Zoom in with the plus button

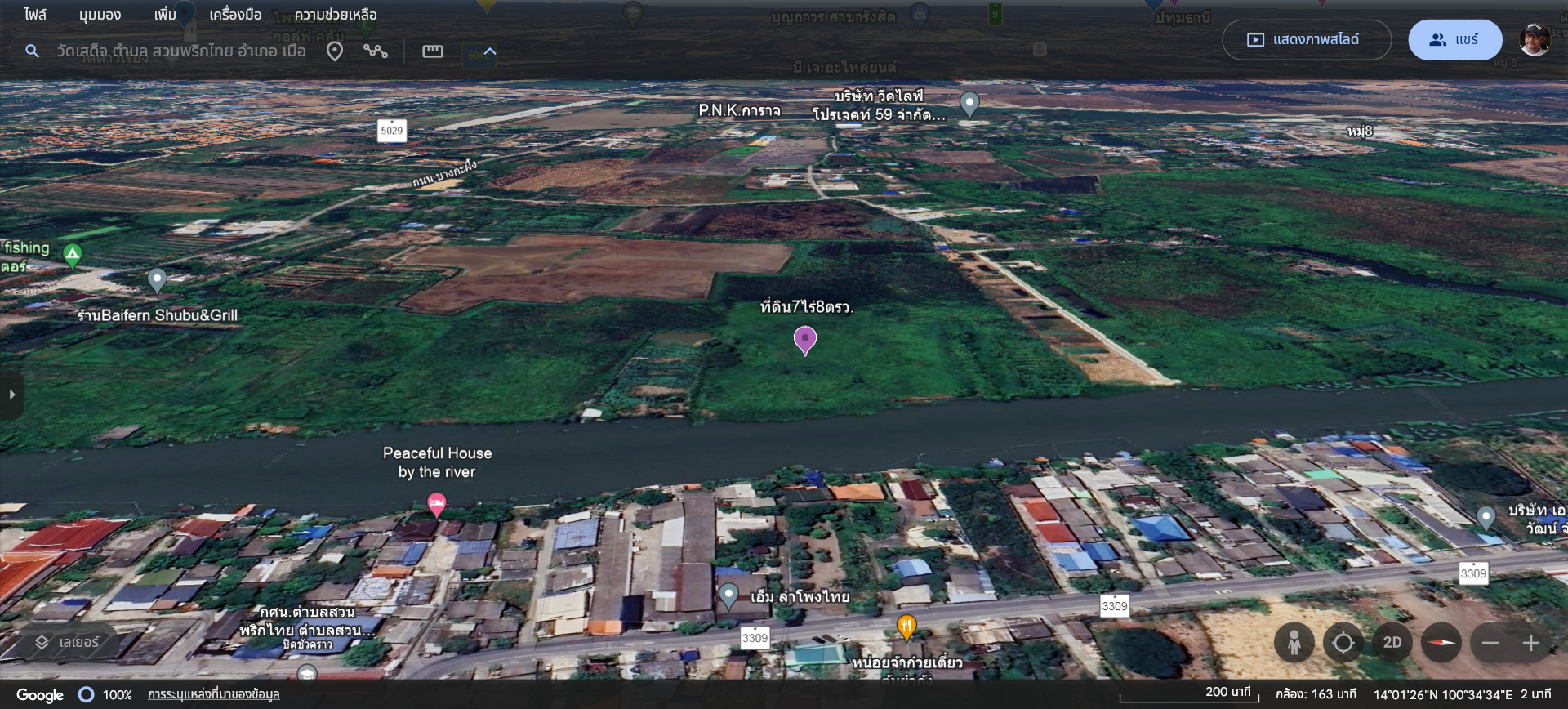click(x=1530, y=643)
